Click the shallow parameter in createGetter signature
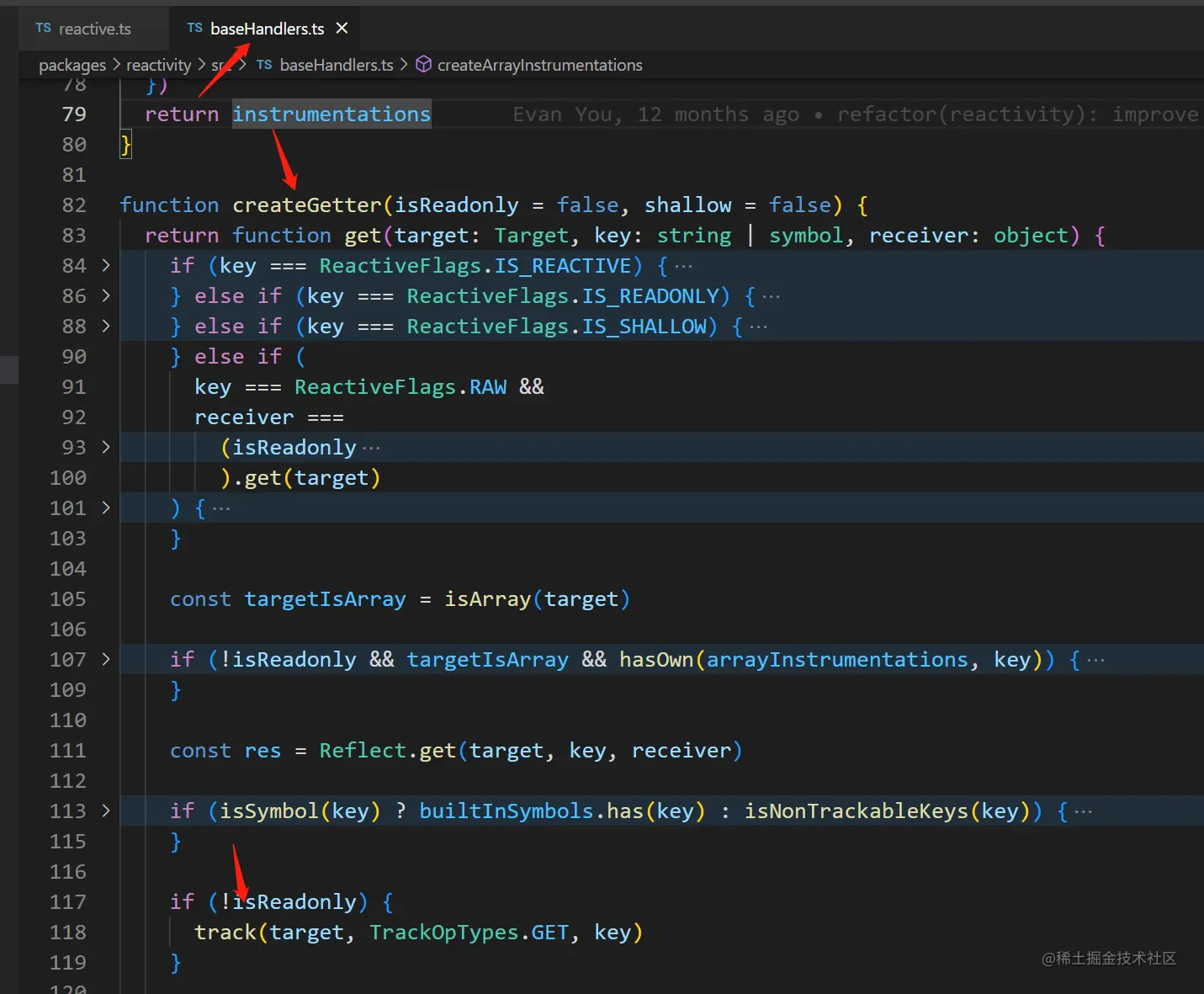The width and height of the screenshot is (1204, 994). coord(688,205)
